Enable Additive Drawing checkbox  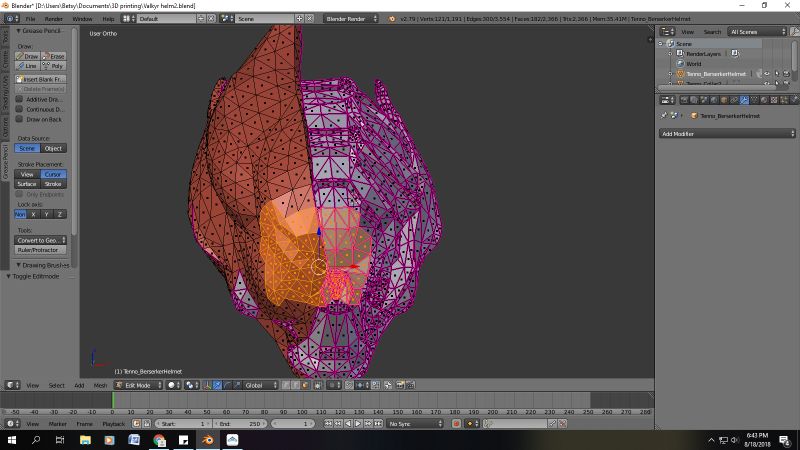click(x=19, y=99)
